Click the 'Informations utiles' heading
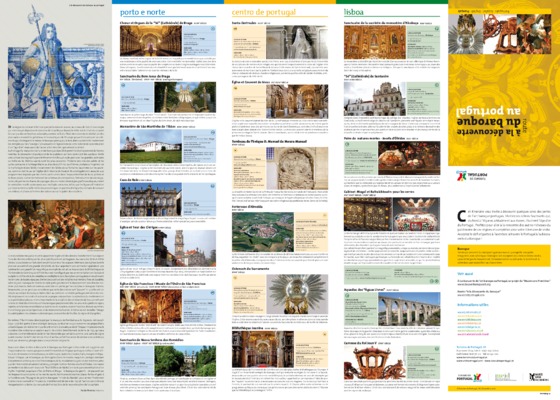Viewport: 560px width, 400px height. pos(473,305)
